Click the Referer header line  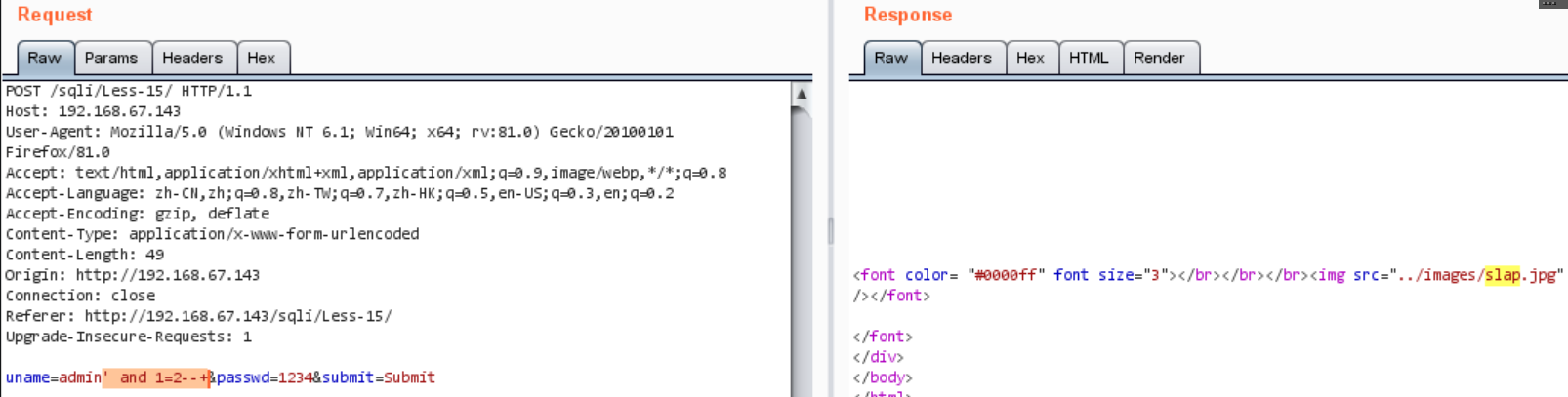coord(199,316)
